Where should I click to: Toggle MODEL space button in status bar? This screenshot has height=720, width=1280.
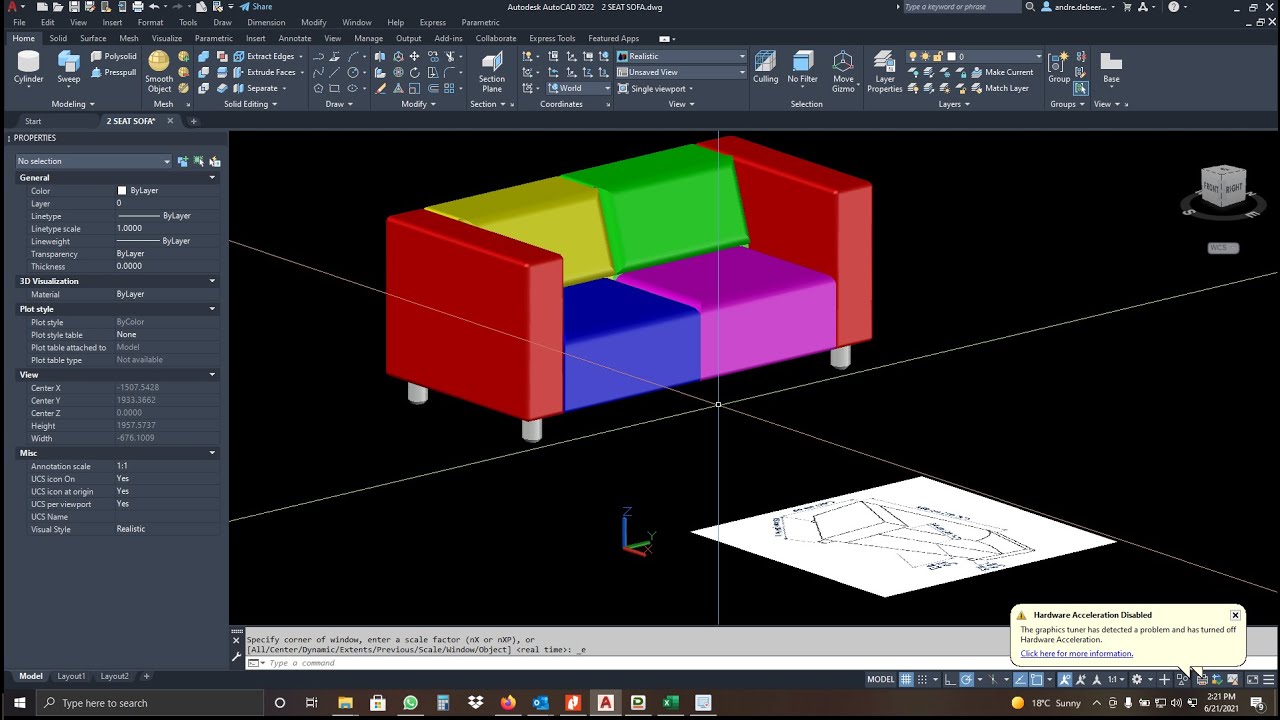[881, 679]
